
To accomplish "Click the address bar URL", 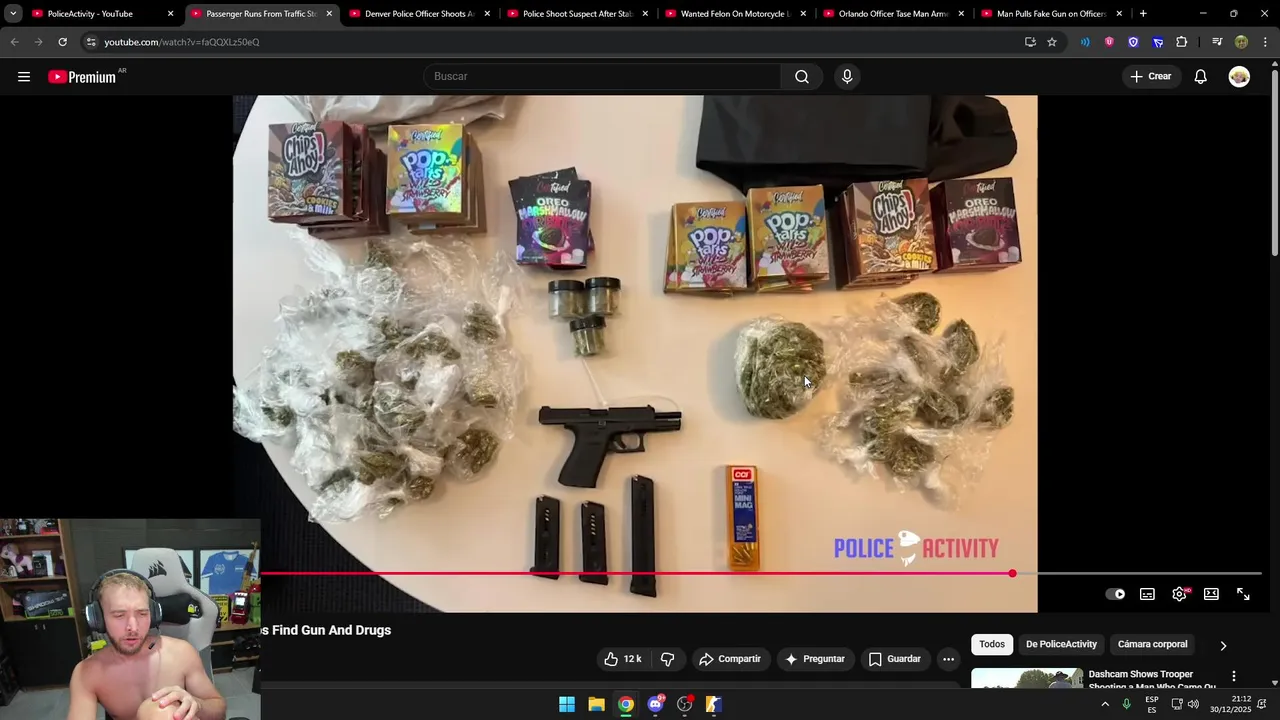I will click(181, 42).
